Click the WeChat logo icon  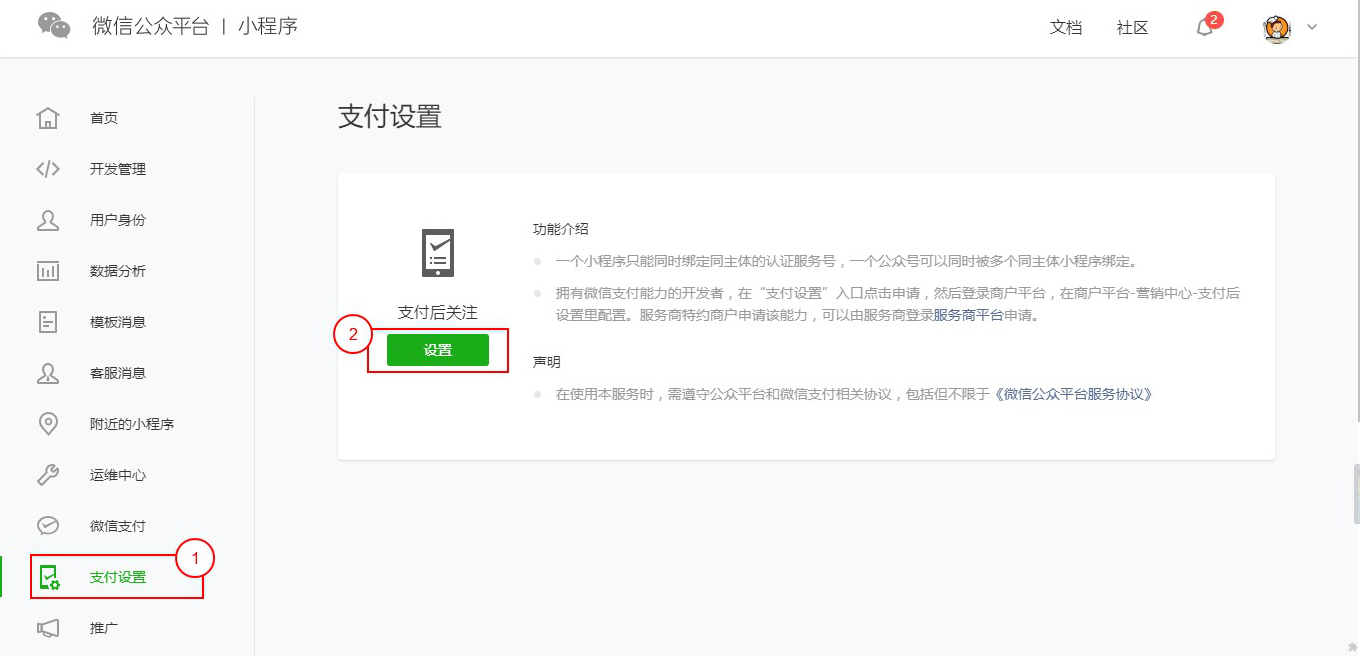(54, 26)
